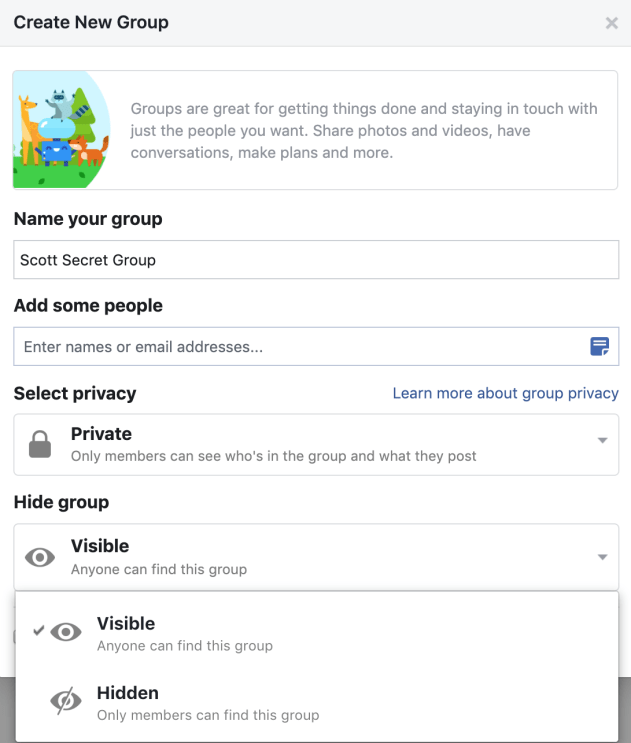
Task: Click the eye icon in Hide group selector
Action: [x=40, y=557]
